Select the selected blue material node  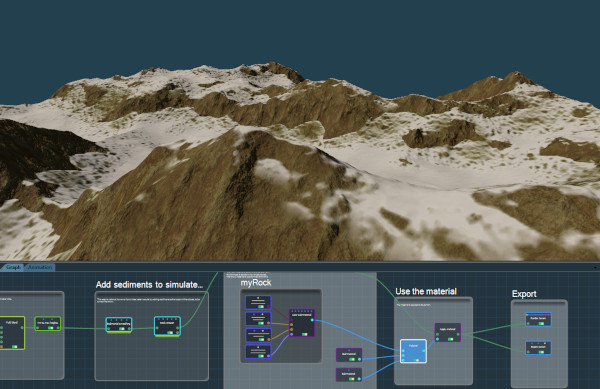tap(413, 351)
